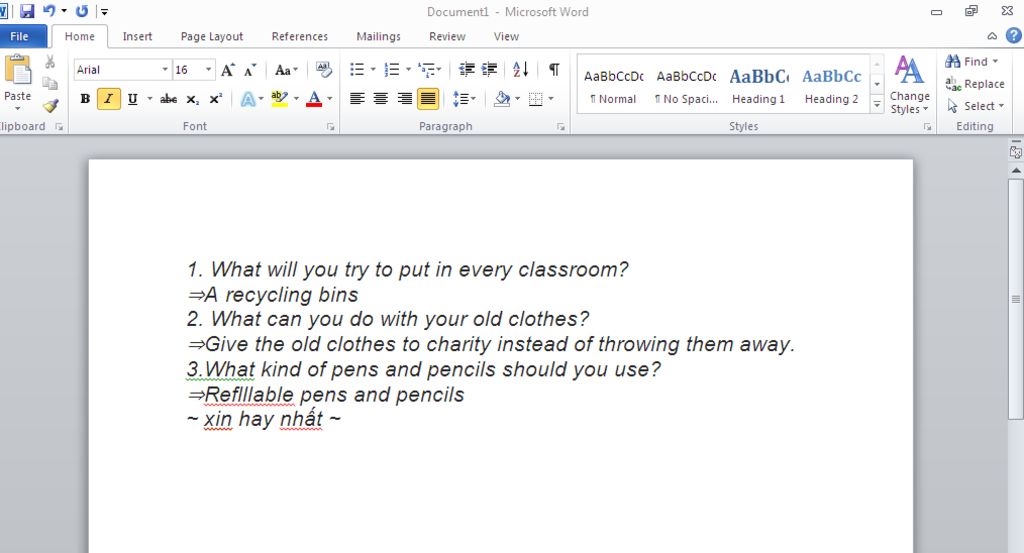1024x553 pixels.
Task: Click the vertical scrollbar thumb
Action: coord(1016,300)
